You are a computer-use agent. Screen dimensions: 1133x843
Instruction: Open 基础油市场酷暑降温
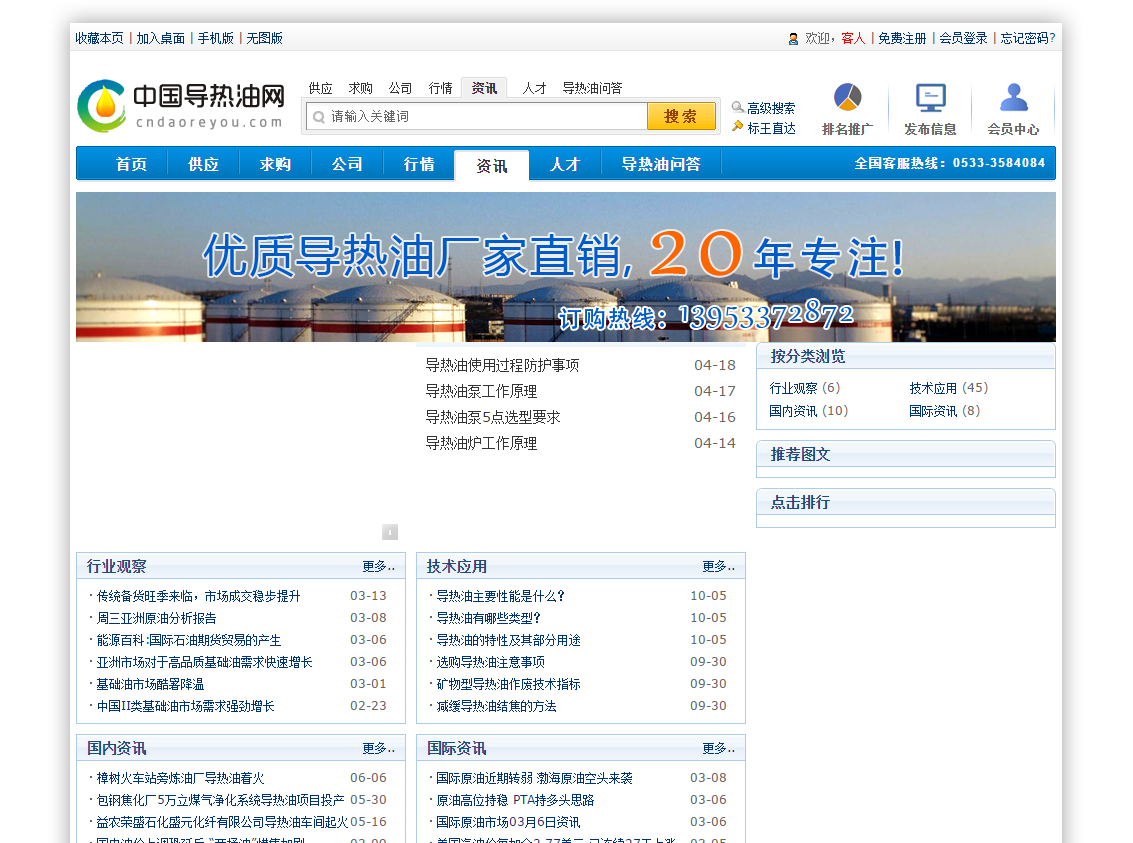tap(150, 684)
